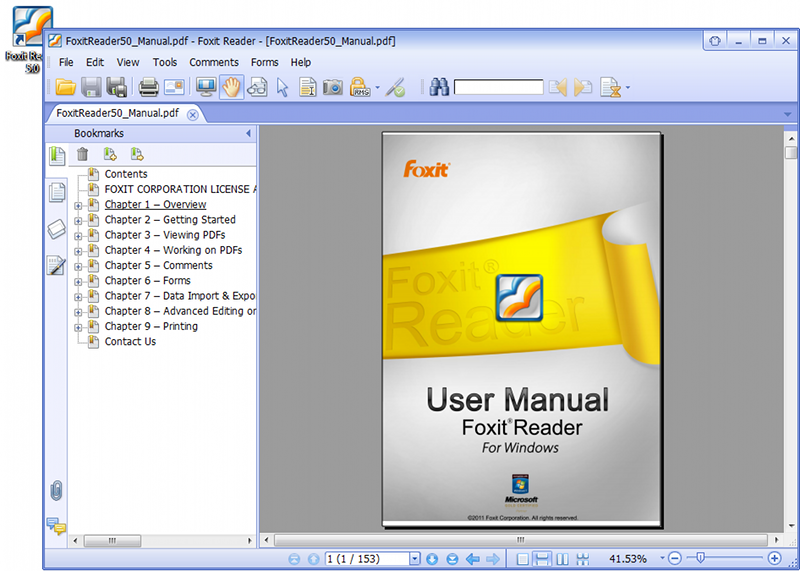Zoom out with the minus button
The width and height of the screenshot is (800, 571).
point(674,559)
